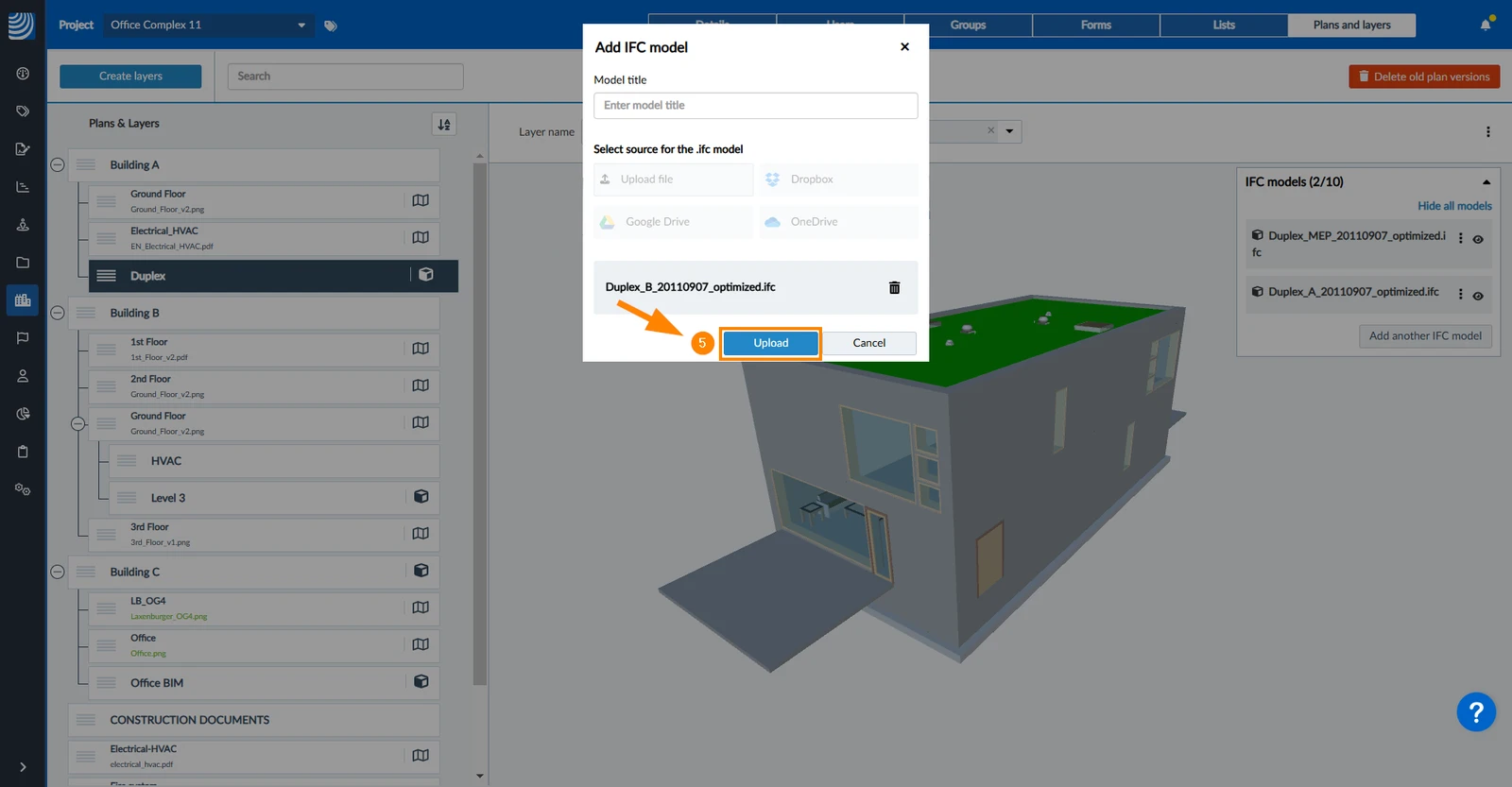Collapse the Building A tree group
This screenshot has width=1512, height=787.
tap(58, 164)
